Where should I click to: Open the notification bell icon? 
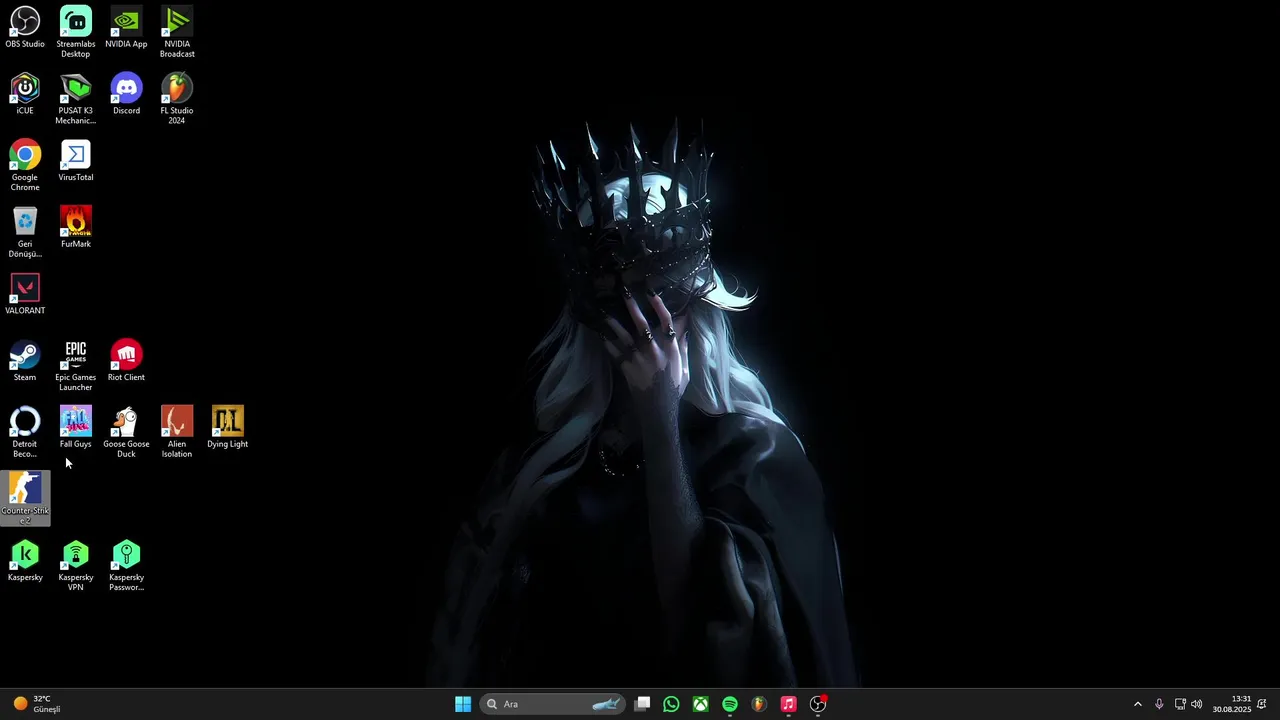[1262, 704]
